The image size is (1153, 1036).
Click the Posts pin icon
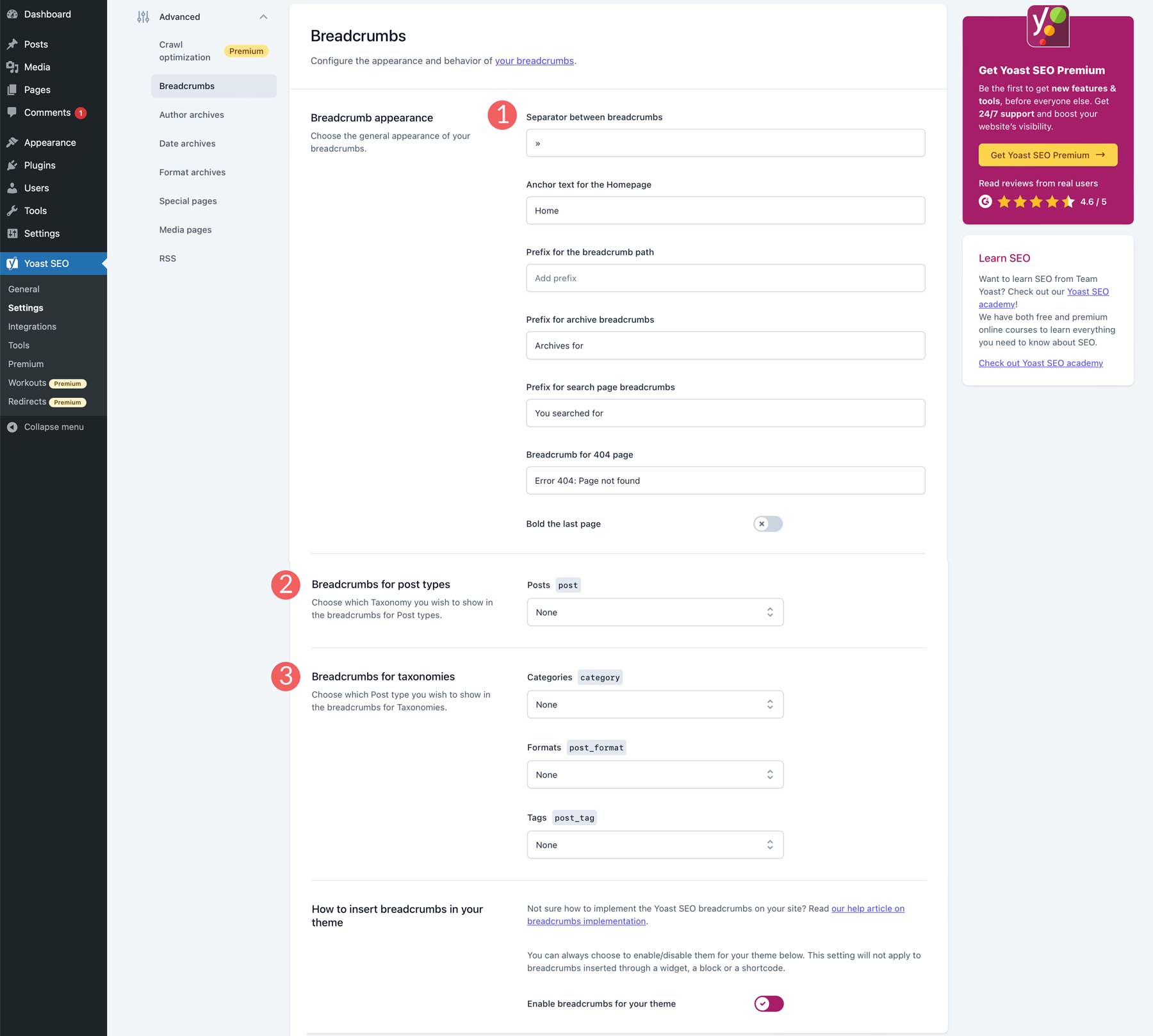point(12,44)
